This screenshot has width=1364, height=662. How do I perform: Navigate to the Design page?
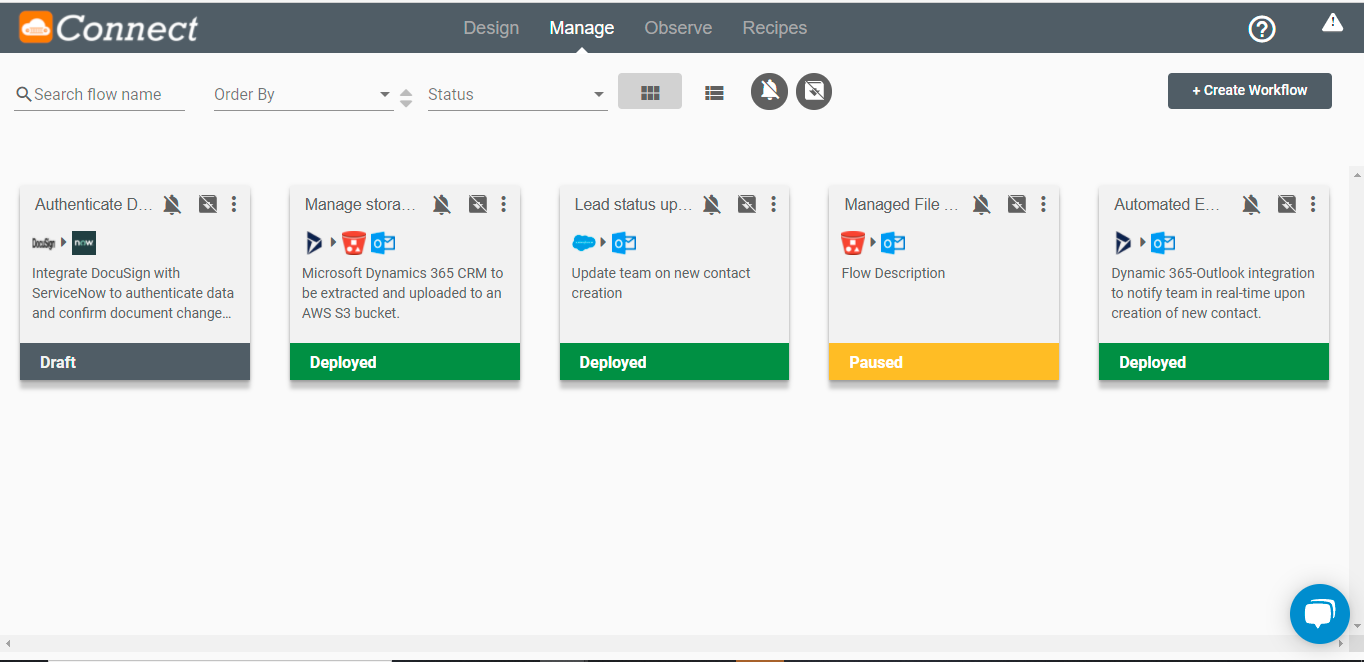coord(491,27)
